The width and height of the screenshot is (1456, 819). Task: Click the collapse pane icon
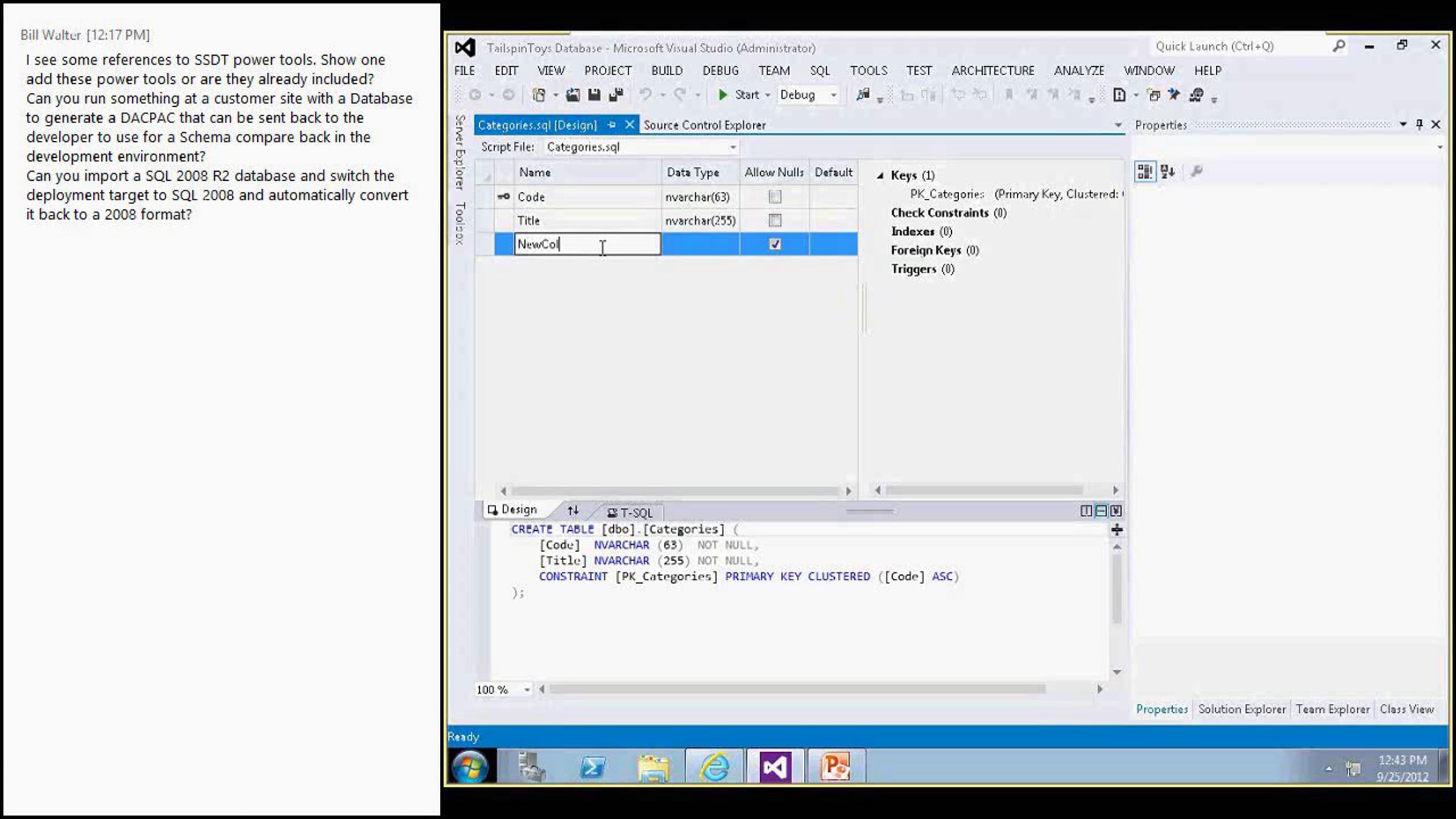tap(1116, 511)
